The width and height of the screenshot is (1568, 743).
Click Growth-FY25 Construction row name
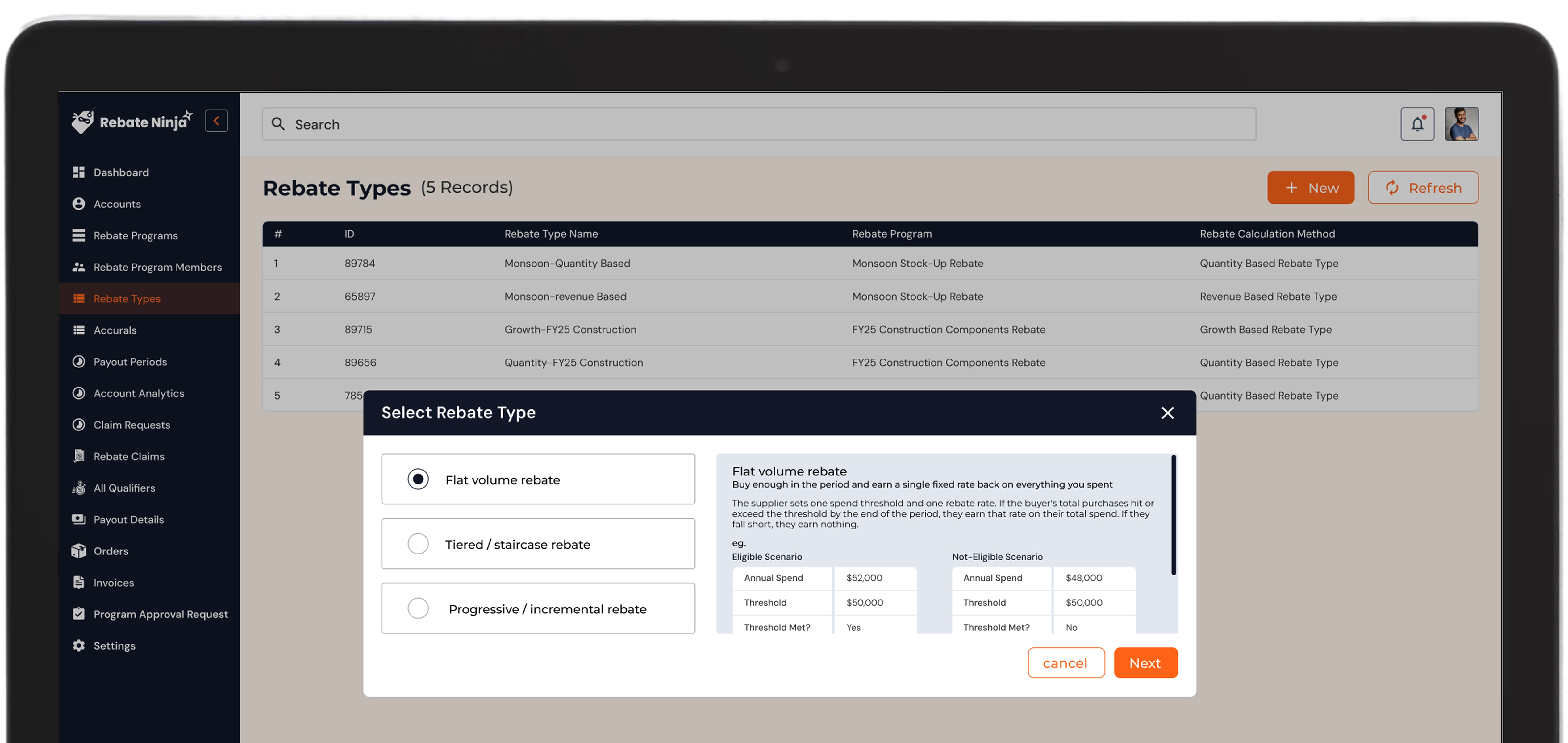point(570,329)
